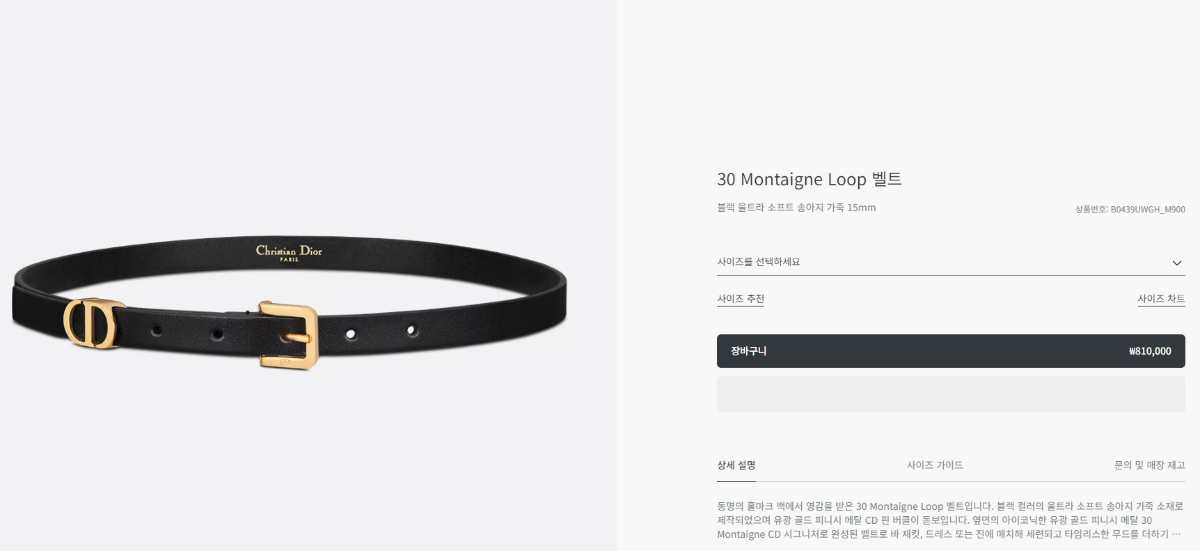
Task: Click the gold CD logo loop on belt
Action: tap(91, 323)
